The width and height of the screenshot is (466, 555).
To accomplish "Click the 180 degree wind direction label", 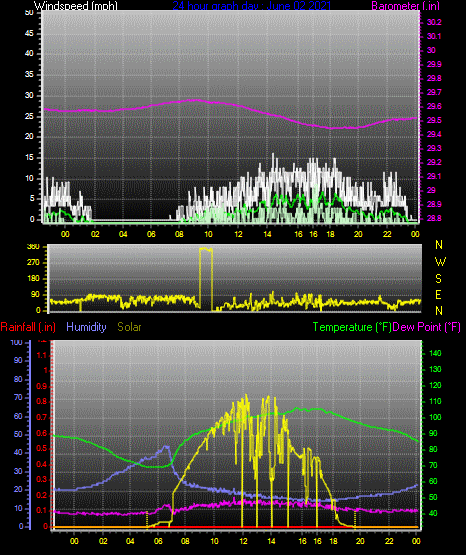I will click(33, 279).
